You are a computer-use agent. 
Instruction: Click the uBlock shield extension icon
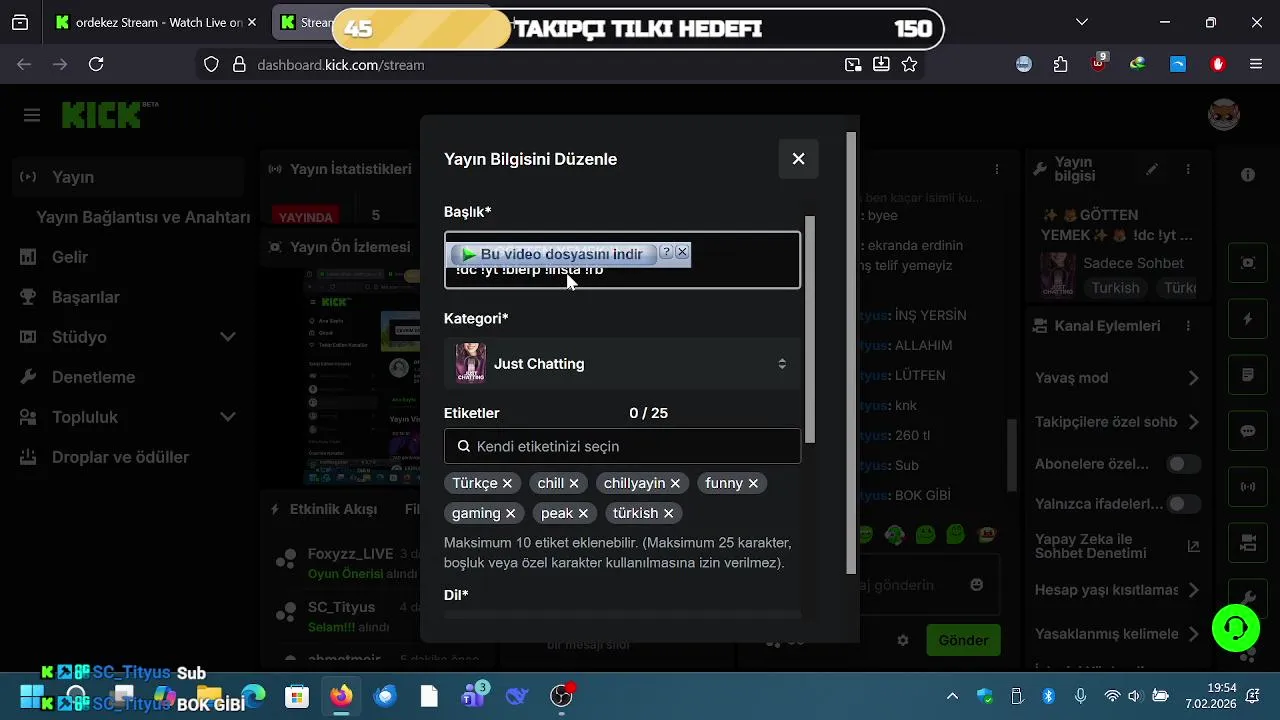point(1099,63)
